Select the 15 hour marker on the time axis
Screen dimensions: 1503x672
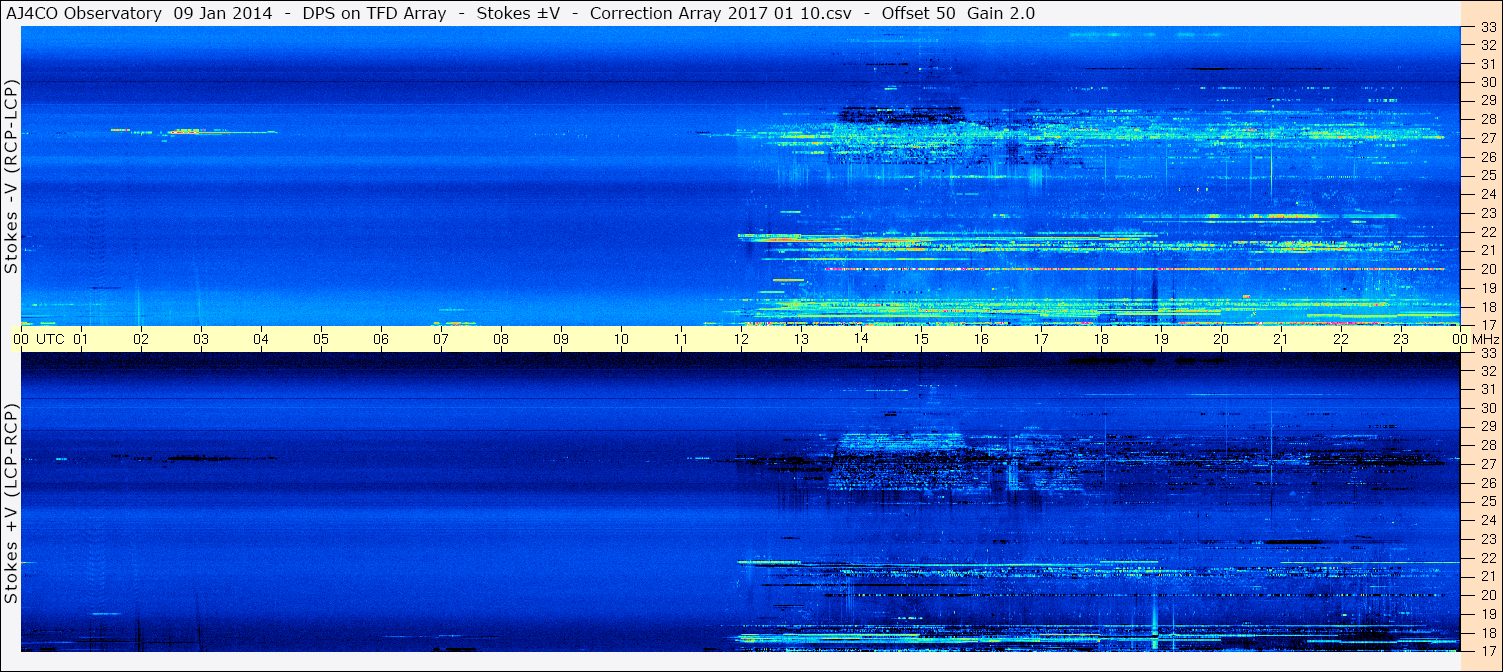pos(921,339)
